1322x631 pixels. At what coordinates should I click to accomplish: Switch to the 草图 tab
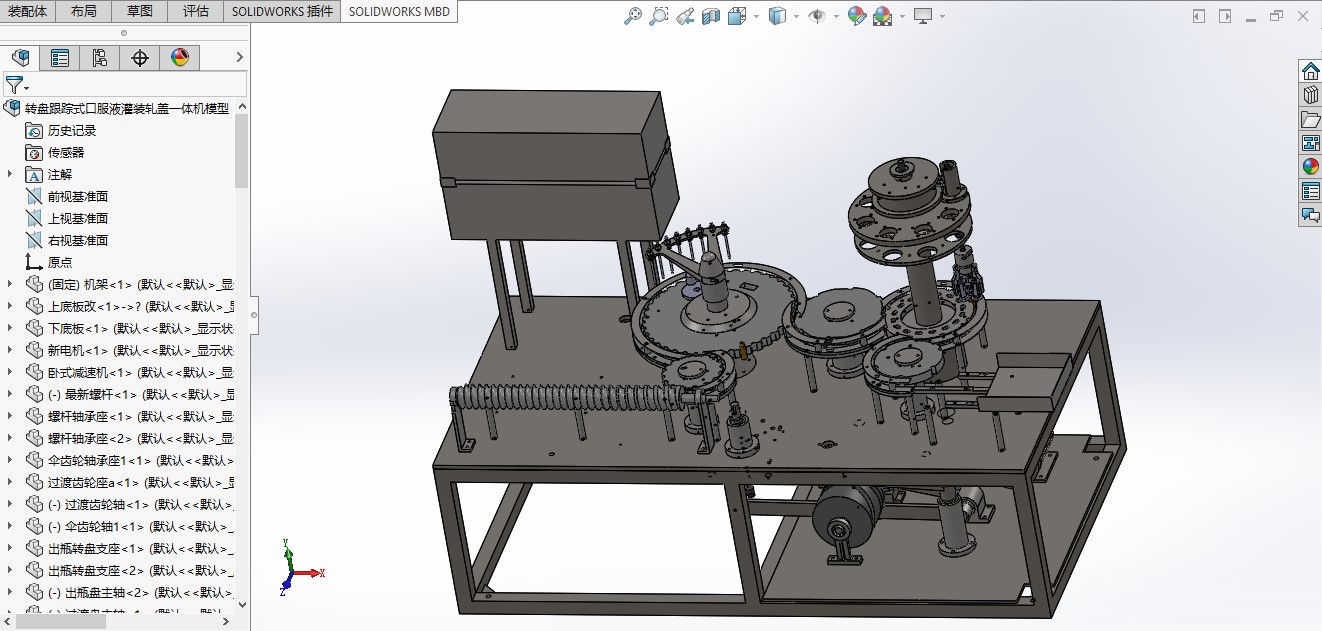[140, 11]
